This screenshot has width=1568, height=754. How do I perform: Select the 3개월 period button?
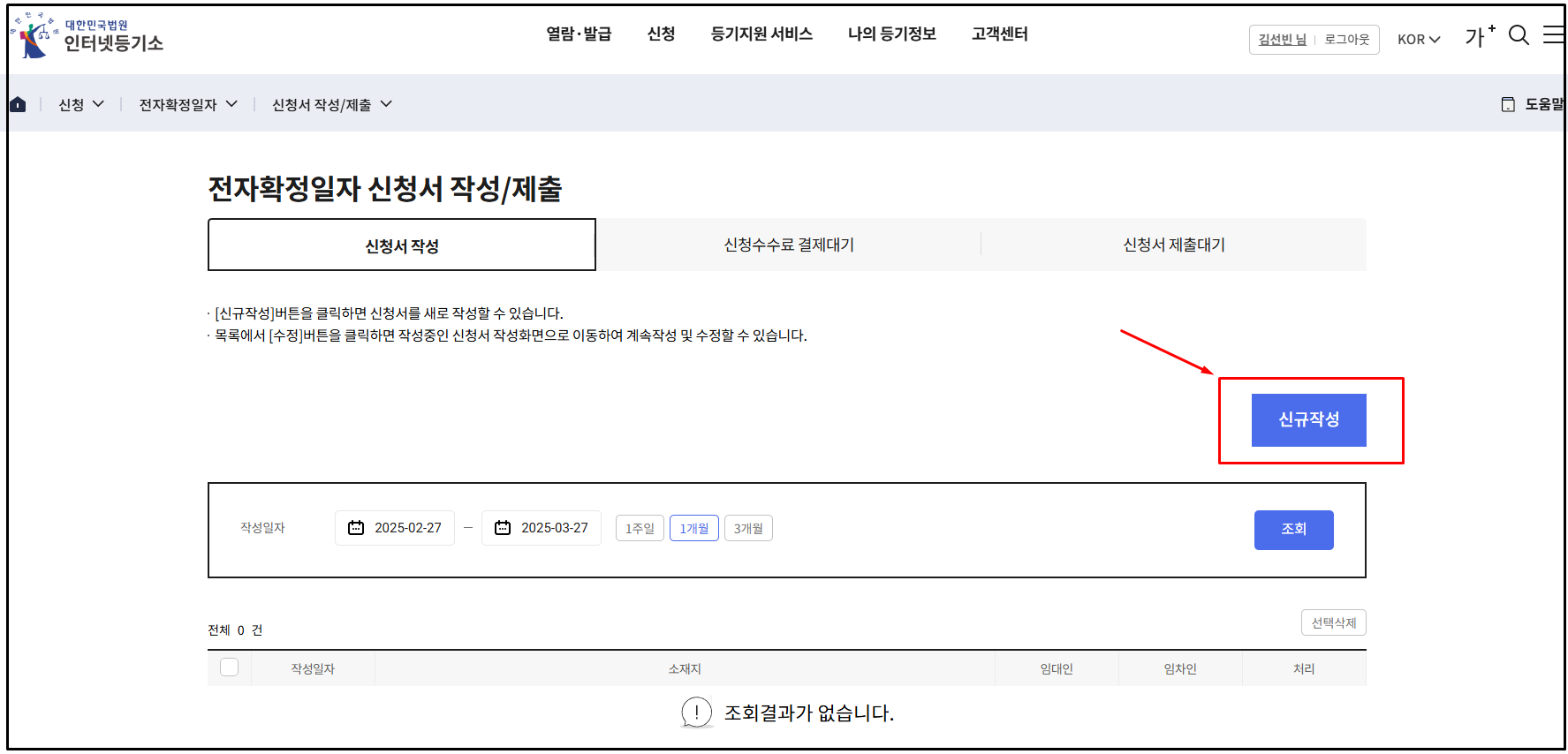(748, 528)
